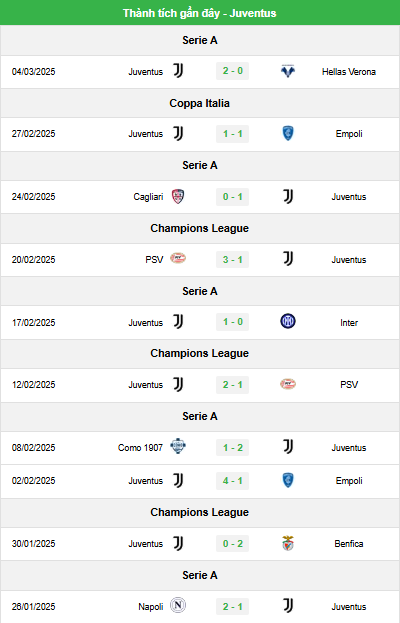Click the Benfica club crest
The height and width of the screenshot is (623, 400).
tap(288, 543)
